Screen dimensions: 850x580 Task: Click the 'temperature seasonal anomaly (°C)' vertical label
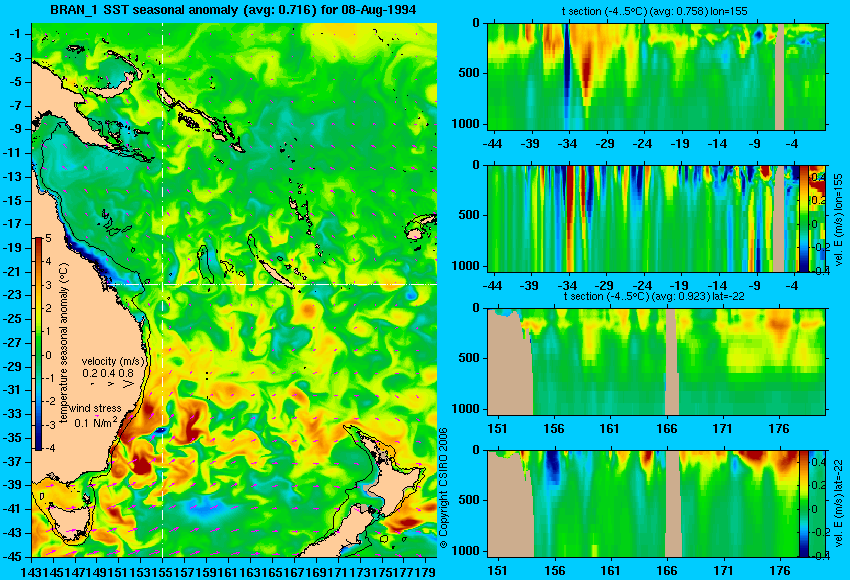coord(64,343)
